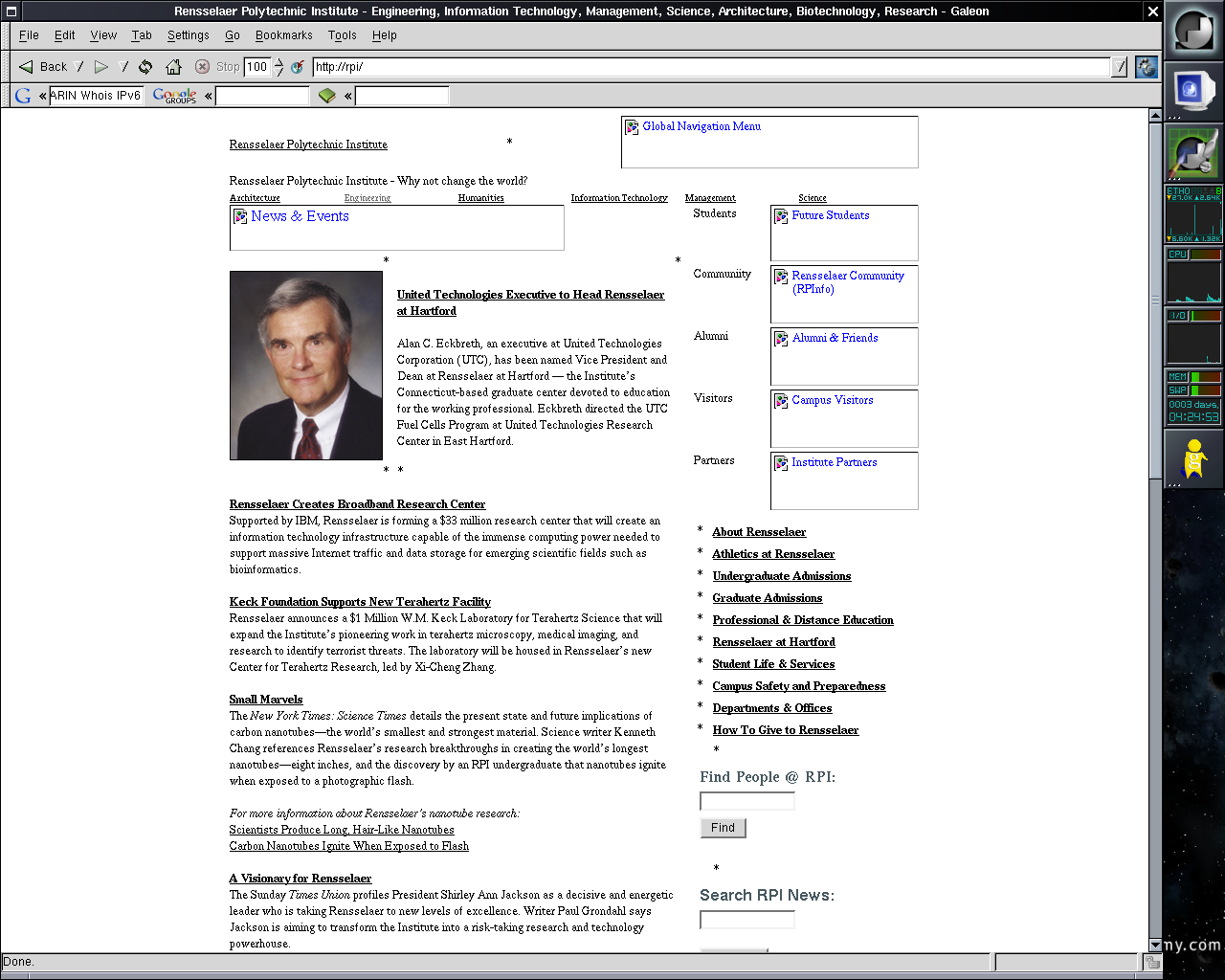Open the Science school link

(x=813, y=198)
